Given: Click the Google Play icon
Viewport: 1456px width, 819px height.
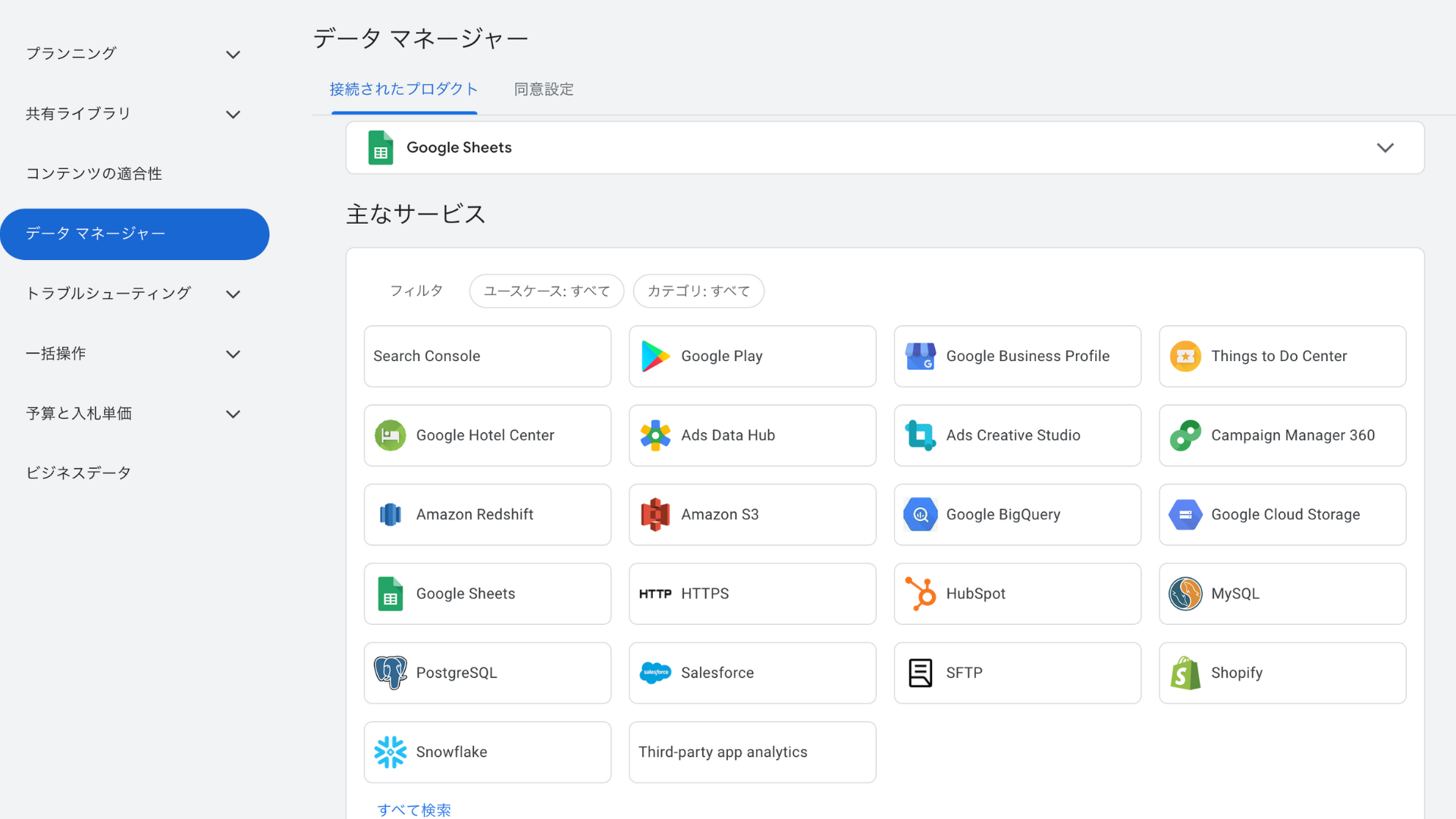Looking at the screenshot, I should (x=655, y=356).
